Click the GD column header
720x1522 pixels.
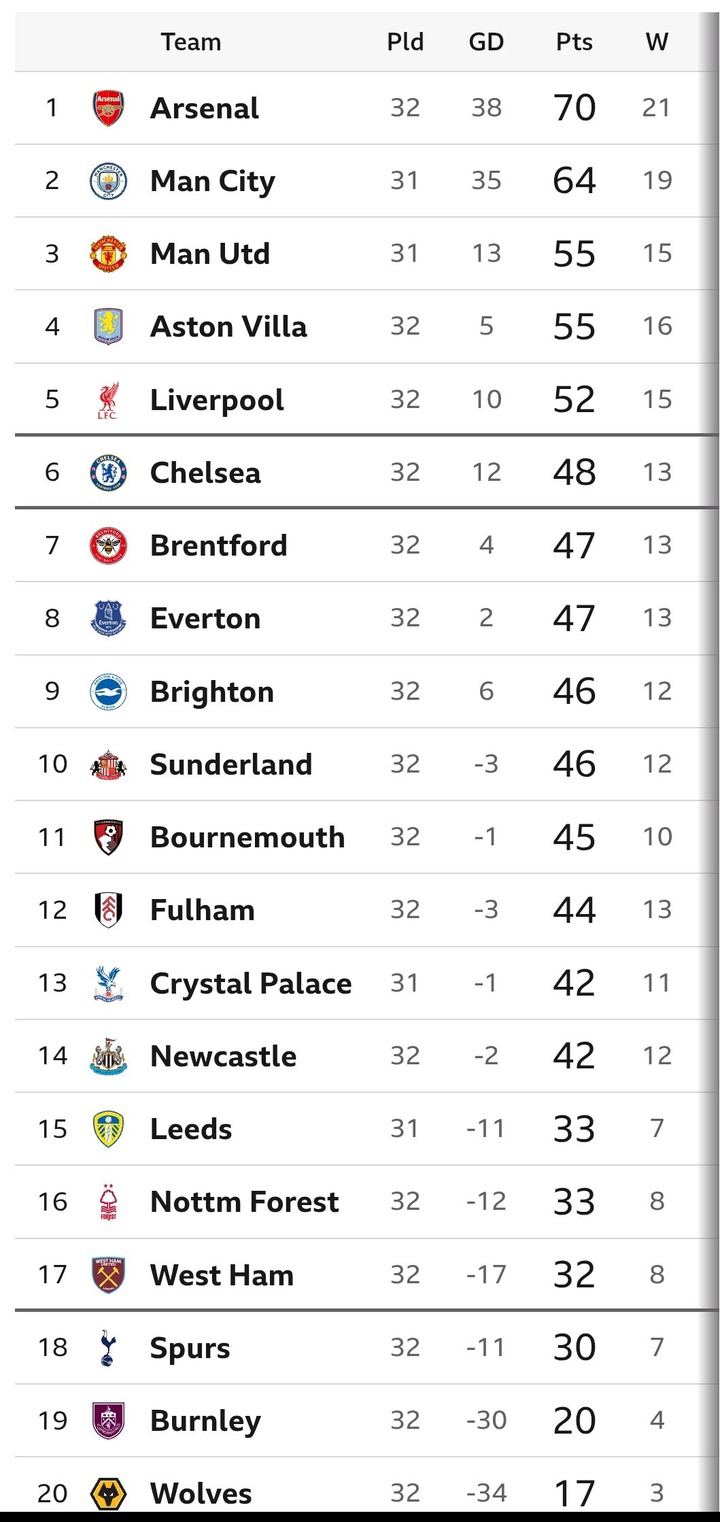coord(486,42)
